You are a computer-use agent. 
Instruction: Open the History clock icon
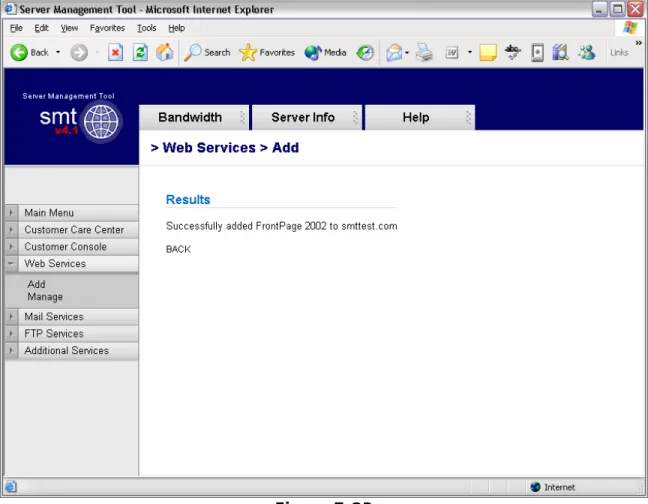coord(365,52)
